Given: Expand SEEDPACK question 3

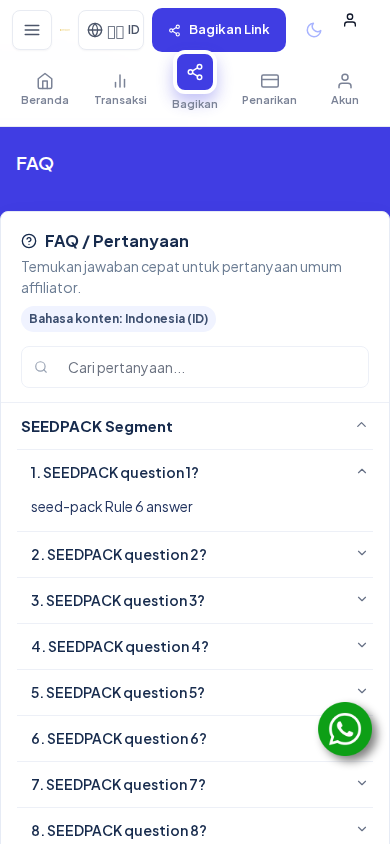Looking at the screenshot, I should click(x=195, y=600).
